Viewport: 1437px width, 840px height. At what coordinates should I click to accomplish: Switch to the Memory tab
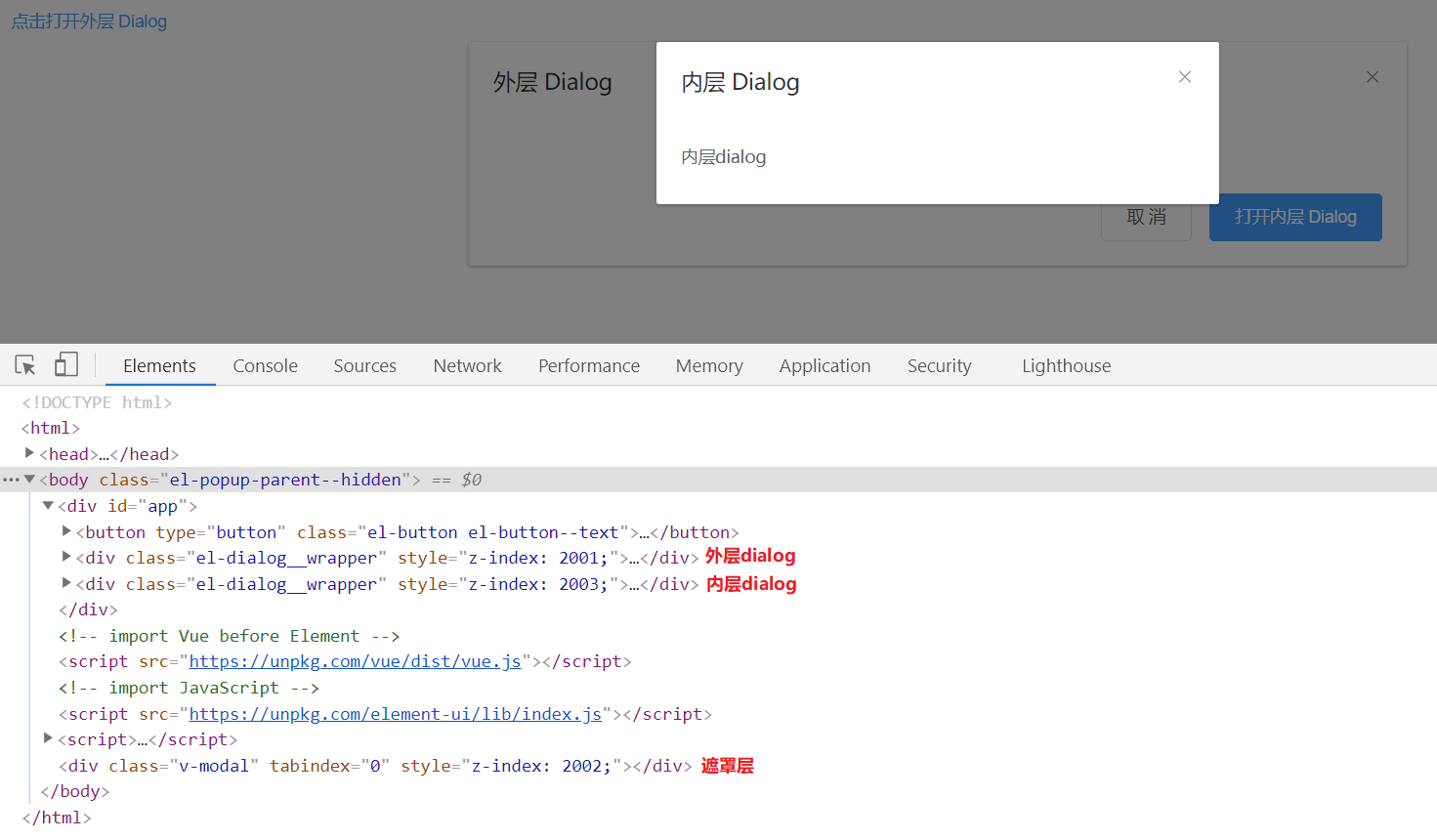(709, 365)
